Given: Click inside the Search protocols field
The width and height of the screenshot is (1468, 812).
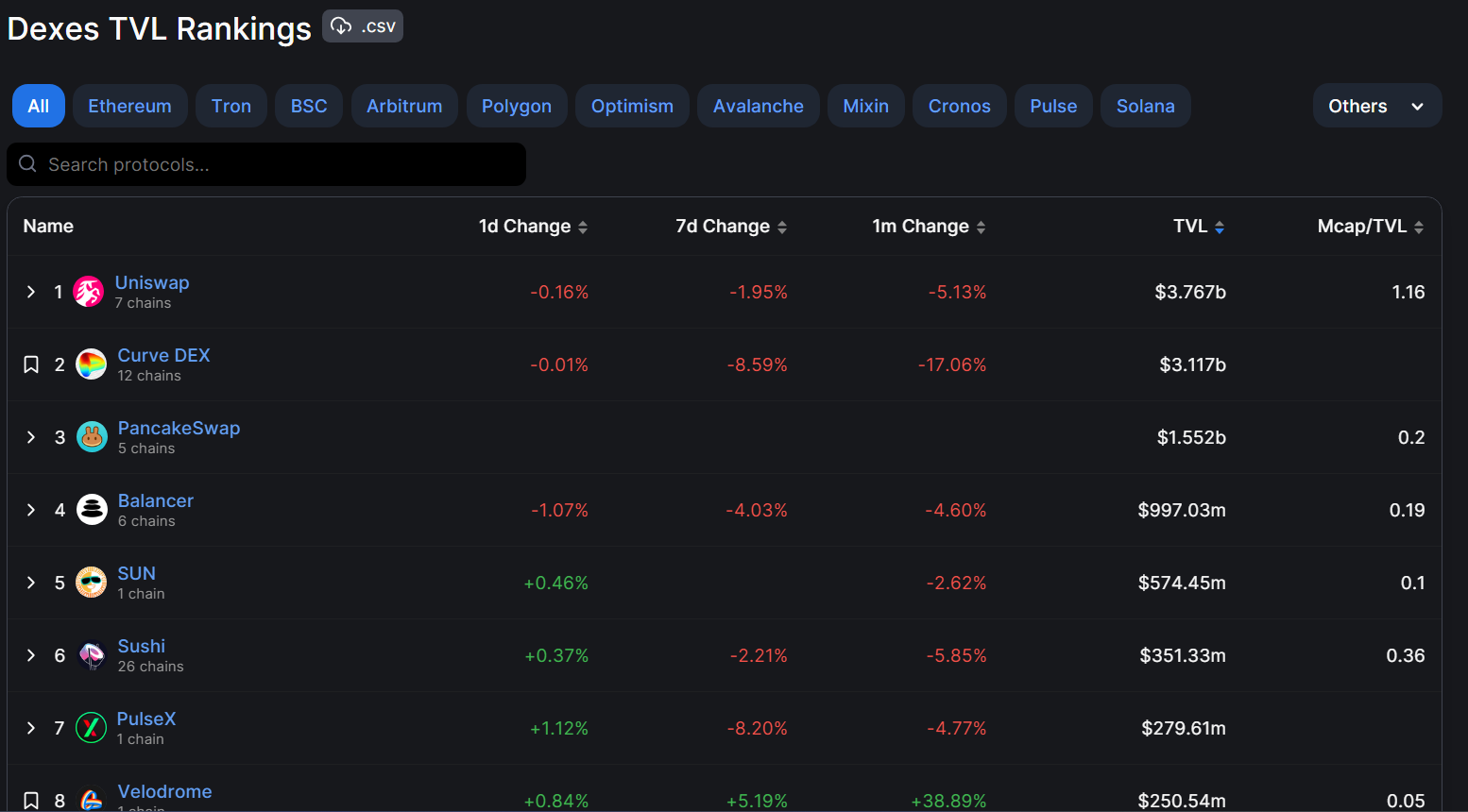Looking at the screenshot, I should coord(265,163).
